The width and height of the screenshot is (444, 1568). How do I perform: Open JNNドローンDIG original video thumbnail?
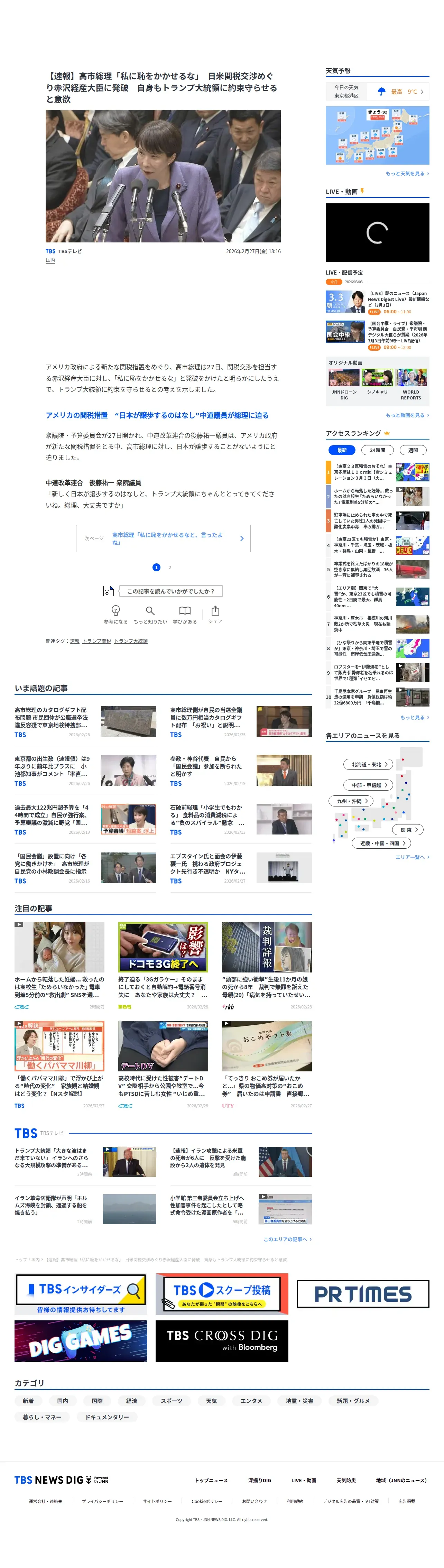point(344,377)
